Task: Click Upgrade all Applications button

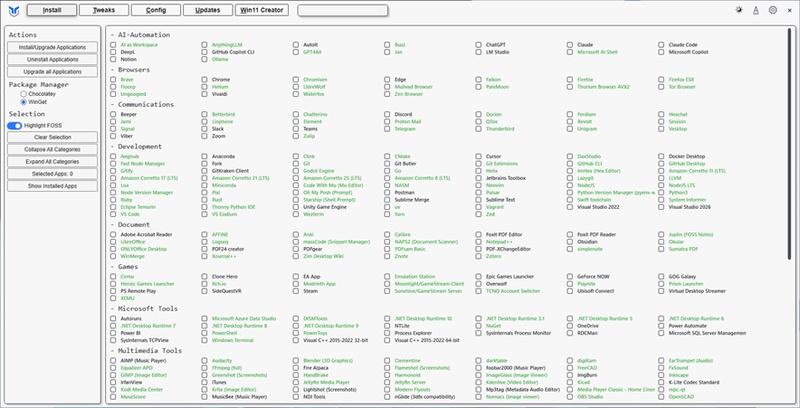Action: (53, 72)
